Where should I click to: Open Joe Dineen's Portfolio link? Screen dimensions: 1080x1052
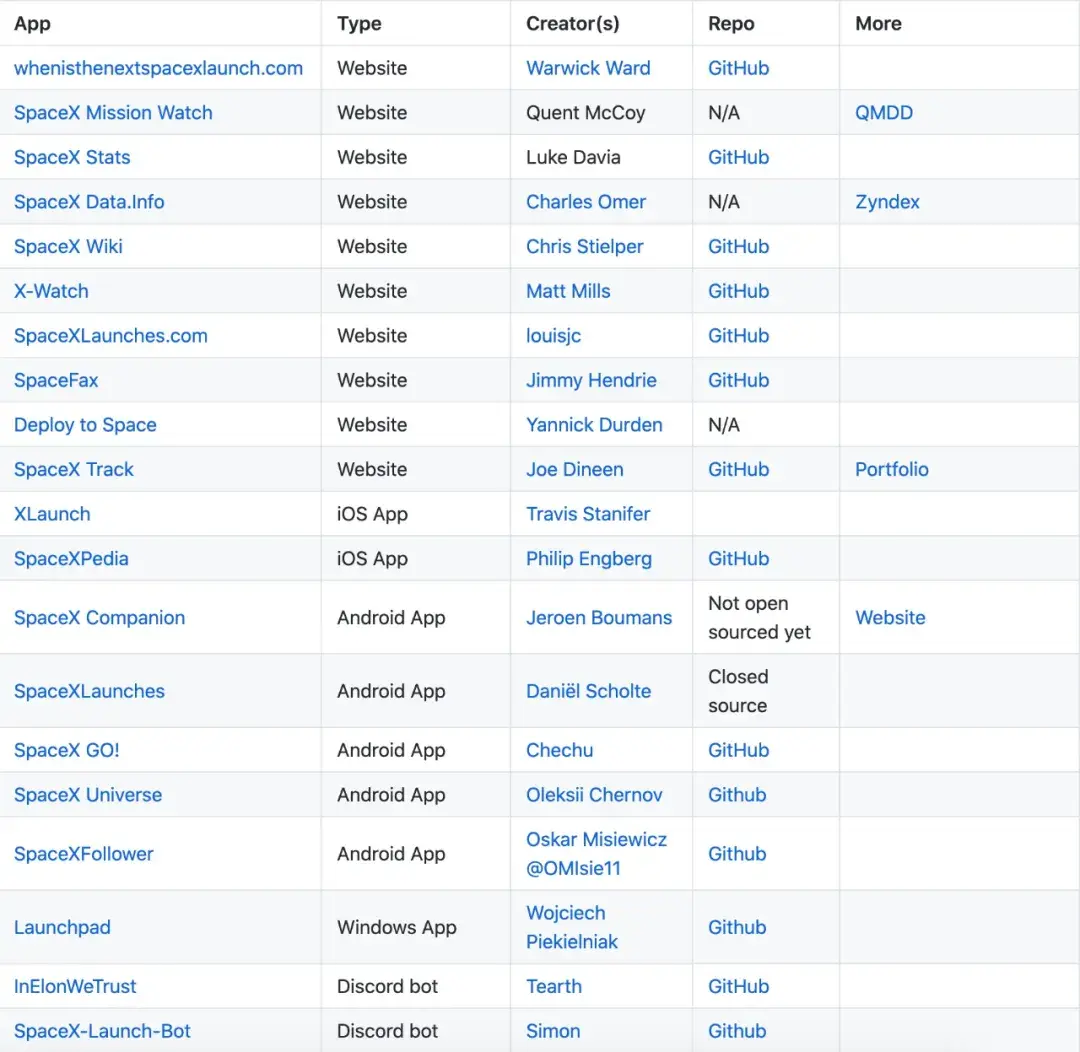891,469
